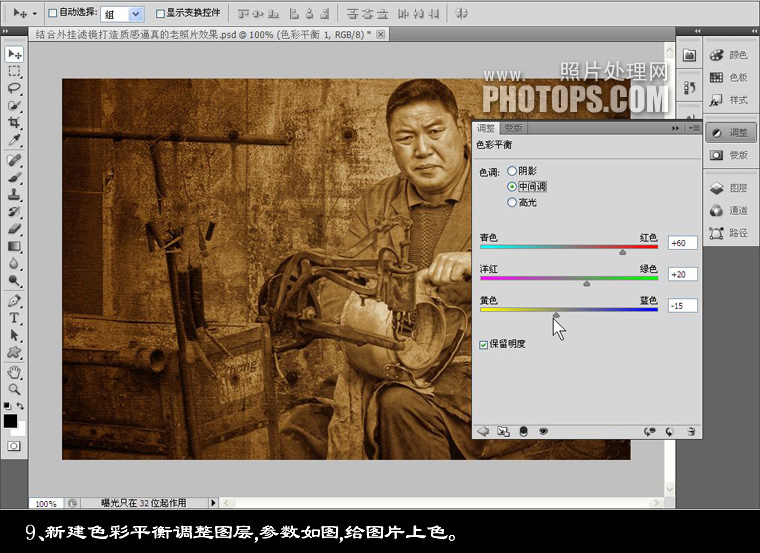The height and width of the screenshot is (553, 760).
Task: Select the Hand tool
Action: coord(15,372)
